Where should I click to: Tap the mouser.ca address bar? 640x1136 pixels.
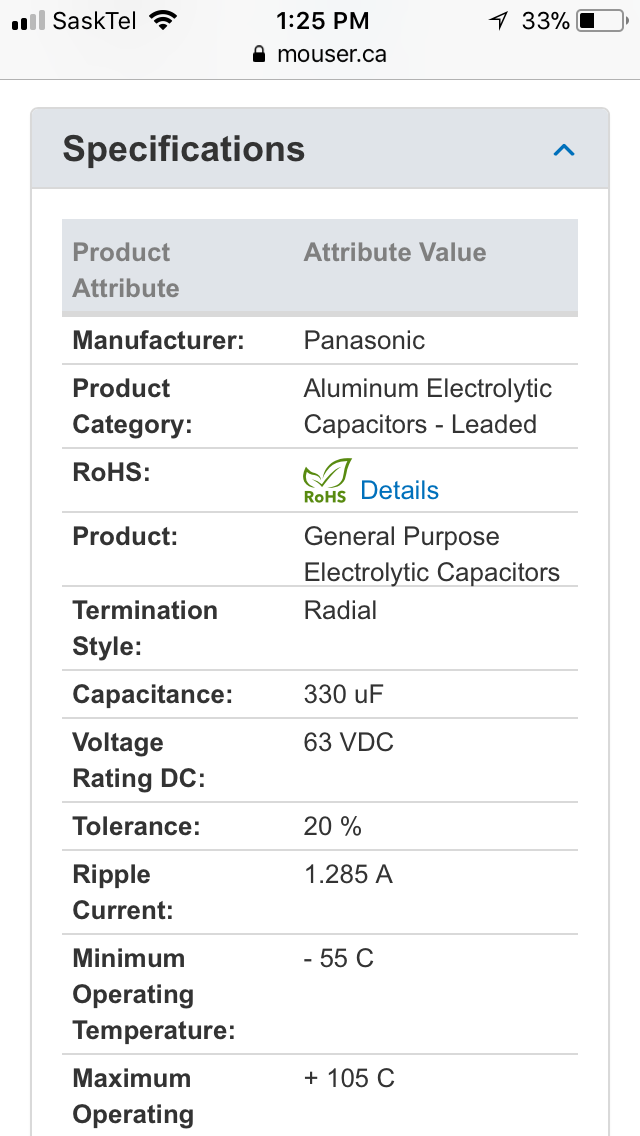(320, 54)
